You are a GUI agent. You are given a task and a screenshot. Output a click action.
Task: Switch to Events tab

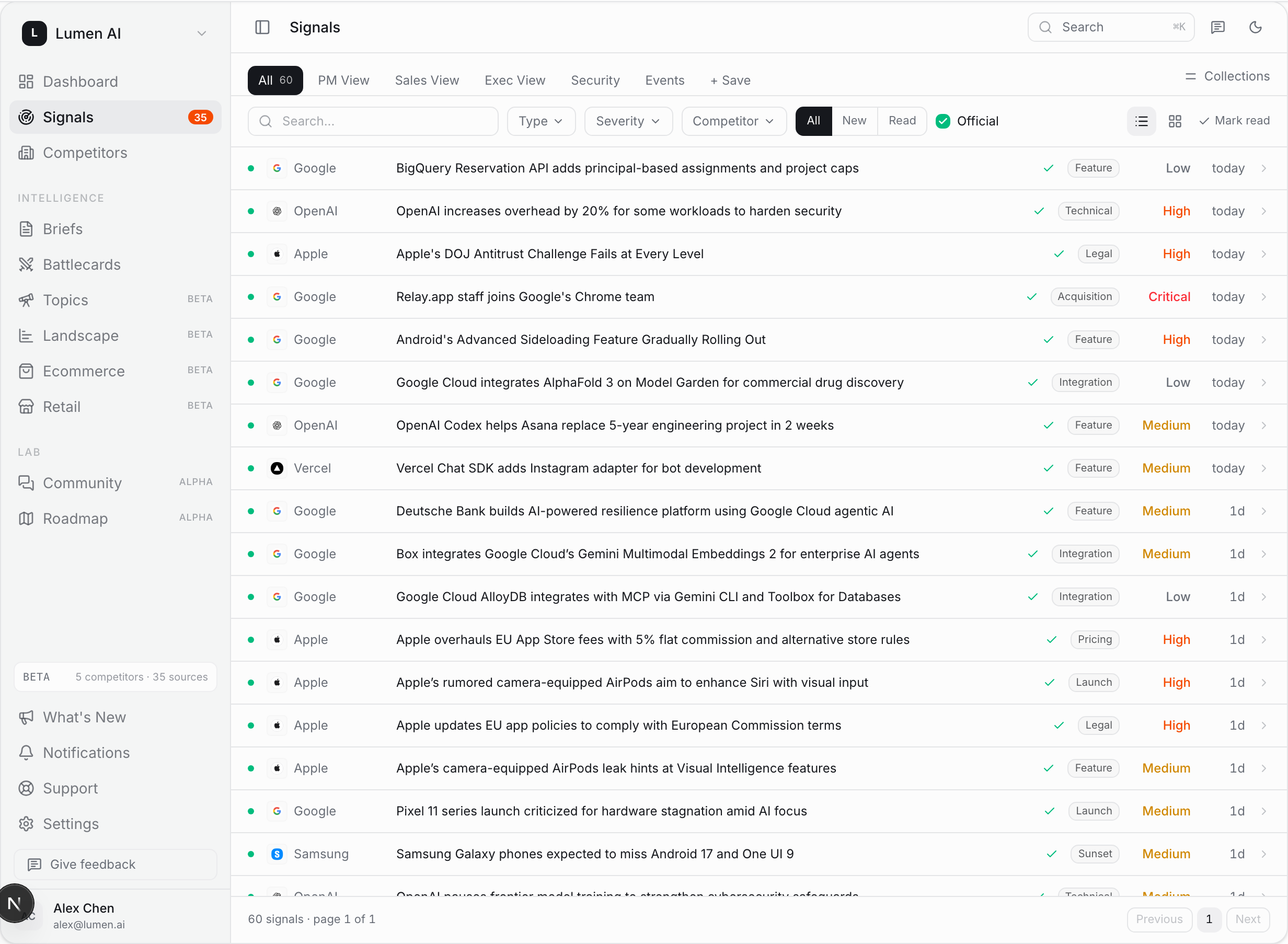664,80
